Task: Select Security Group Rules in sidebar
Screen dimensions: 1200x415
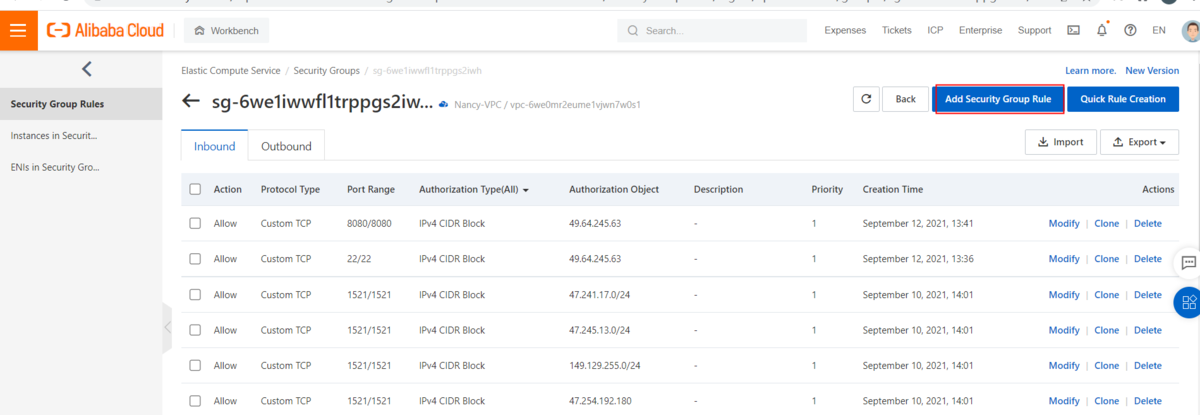Action: (x=81, y=104)
